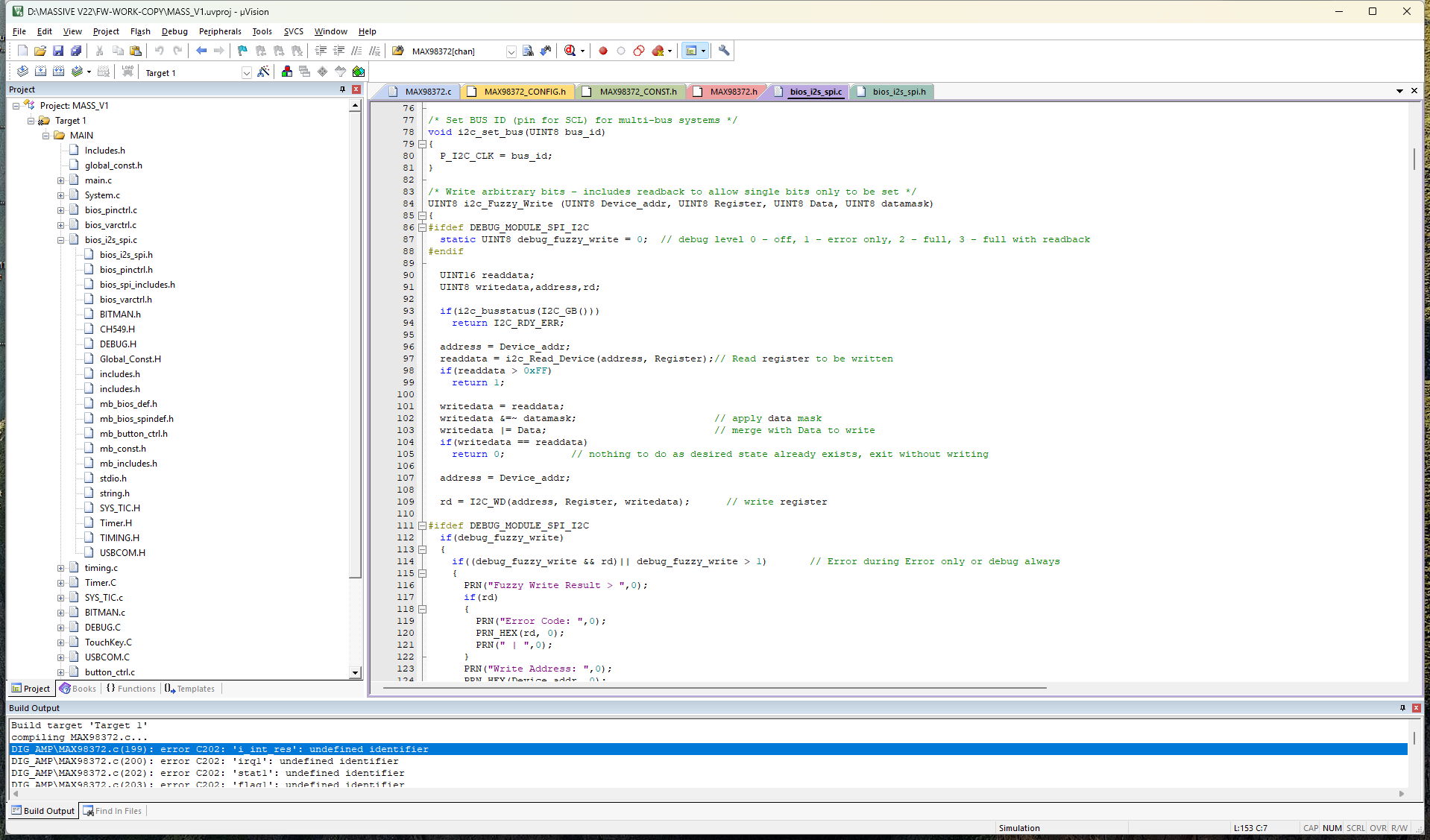Disable all breakpoints icon
Viewport: 1430px width, 840px height.
639,51
